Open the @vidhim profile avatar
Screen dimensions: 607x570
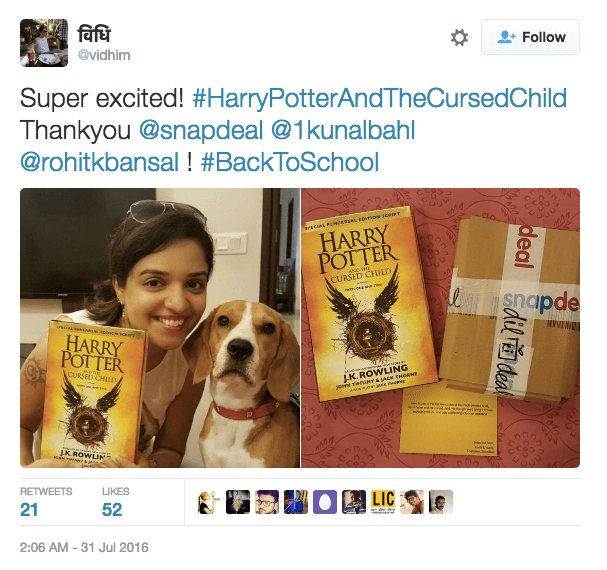click(44, 43)
